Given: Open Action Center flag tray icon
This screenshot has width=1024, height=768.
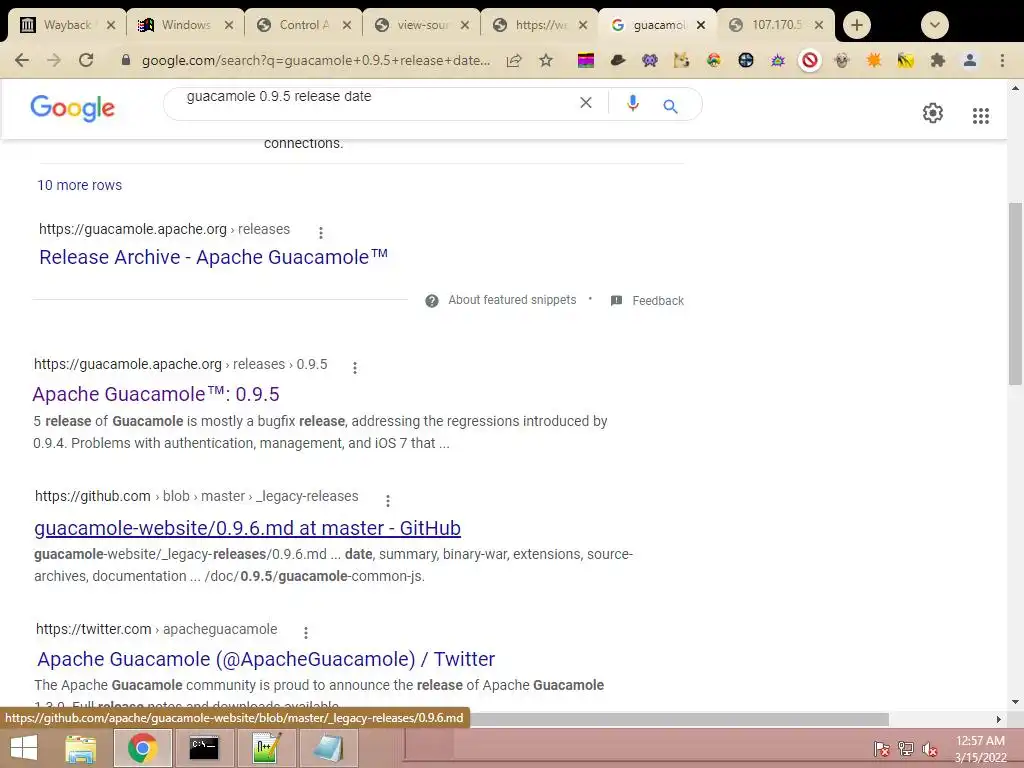Looking at the screenshot, I should tap(882, 749).
